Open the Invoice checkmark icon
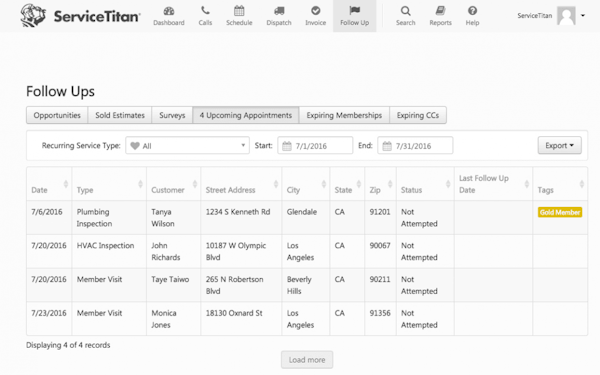This screenshot has height=375, width=600. pos(316,11)
